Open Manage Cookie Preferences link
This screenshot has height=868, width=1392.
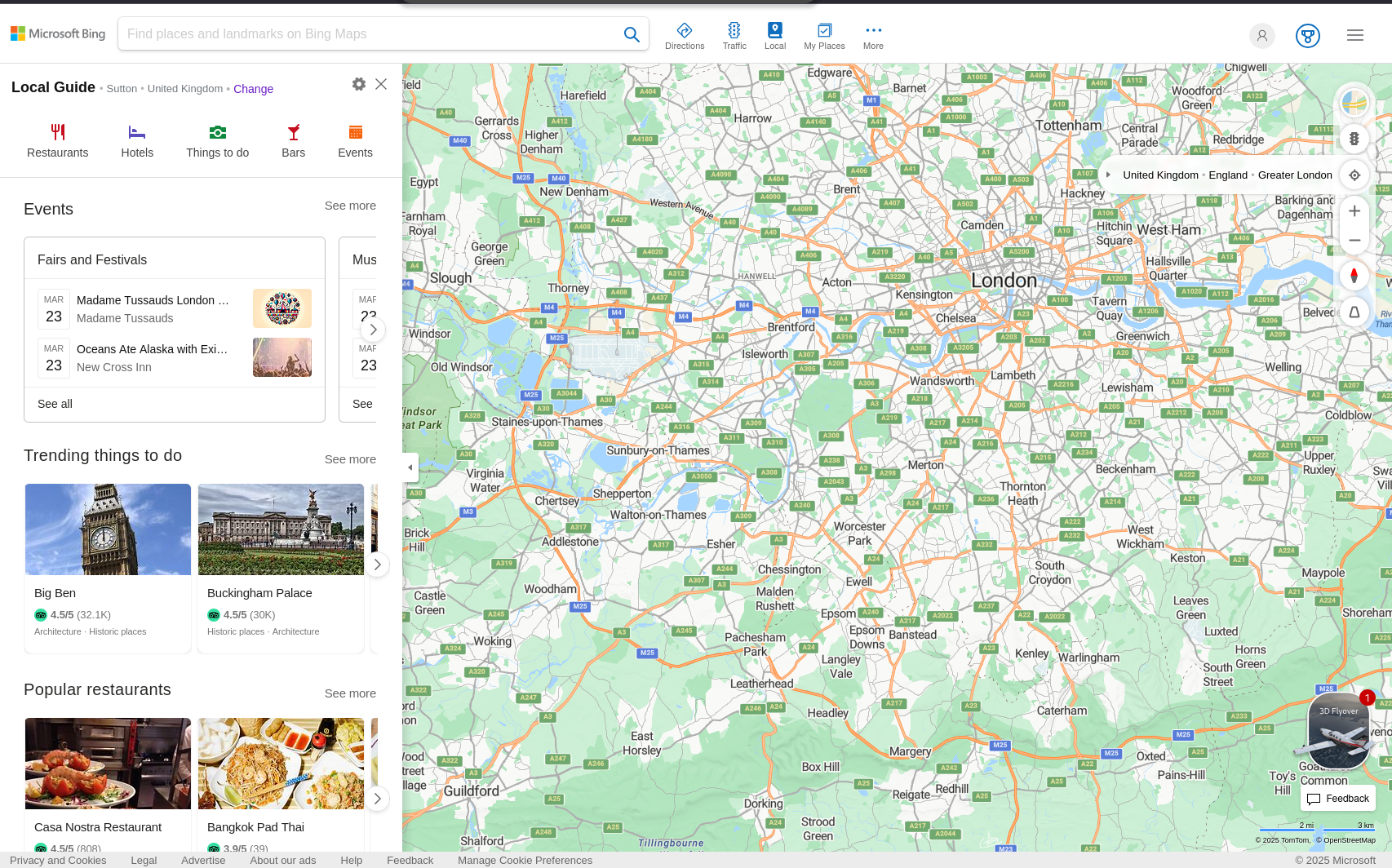click(x=525, y=860)
